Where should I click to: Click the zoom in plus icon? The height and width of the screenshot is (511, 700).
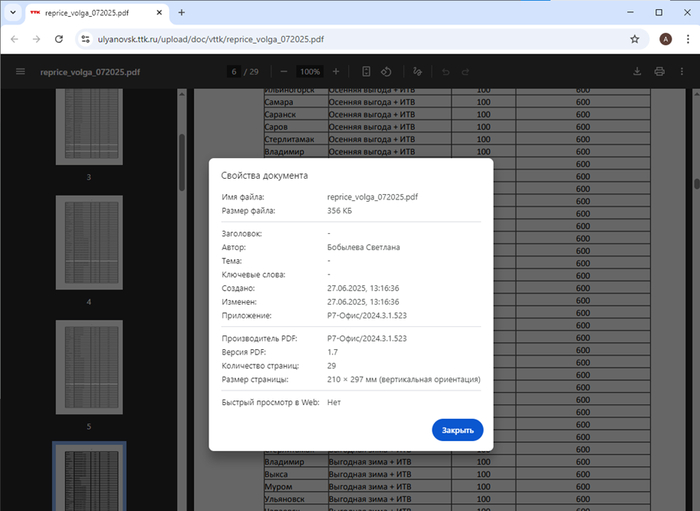(x=336, y=72)
